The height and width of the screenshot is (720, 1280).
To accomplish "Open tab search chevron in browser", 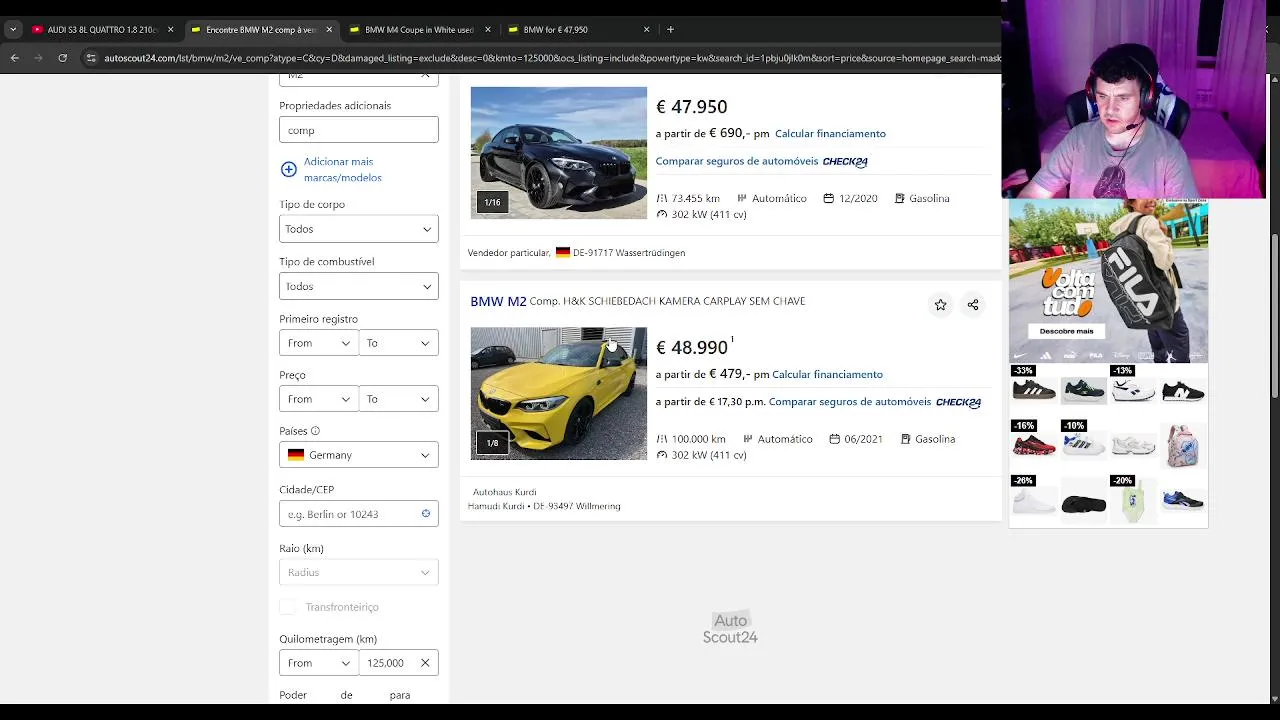I will (13, 29).
